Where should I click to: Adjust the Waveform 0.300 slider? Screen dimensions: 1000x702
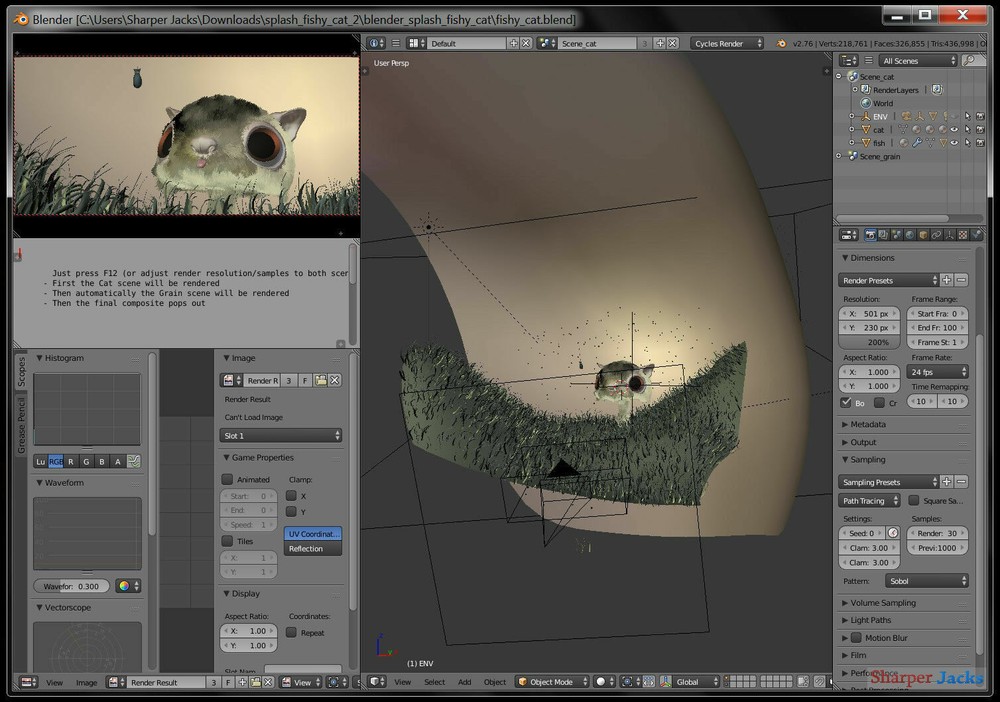pyautogui.click(x=71, y=585)
